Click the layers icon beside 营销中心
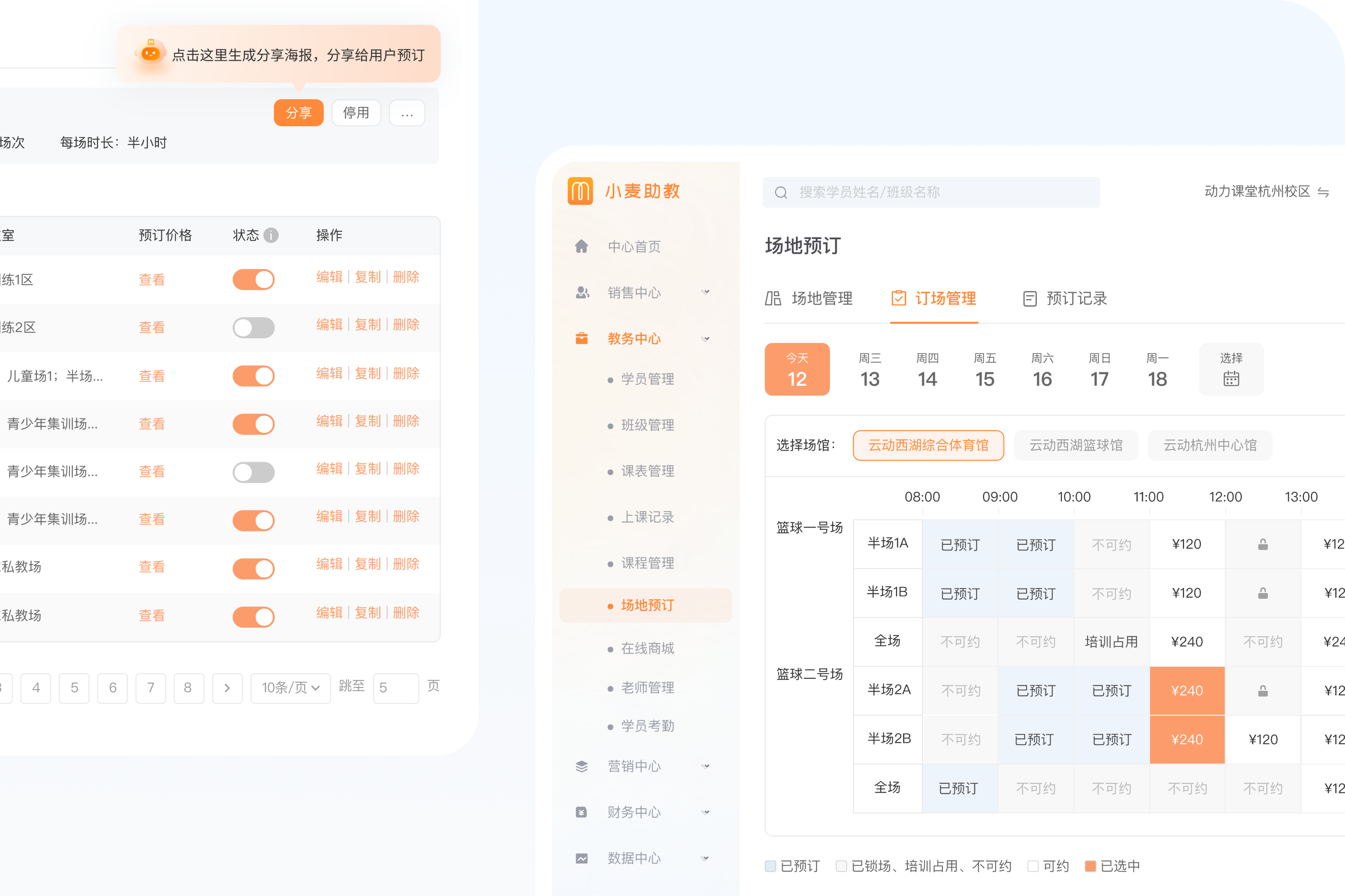Screen dimensions: 1345x896 coord(582,766)
